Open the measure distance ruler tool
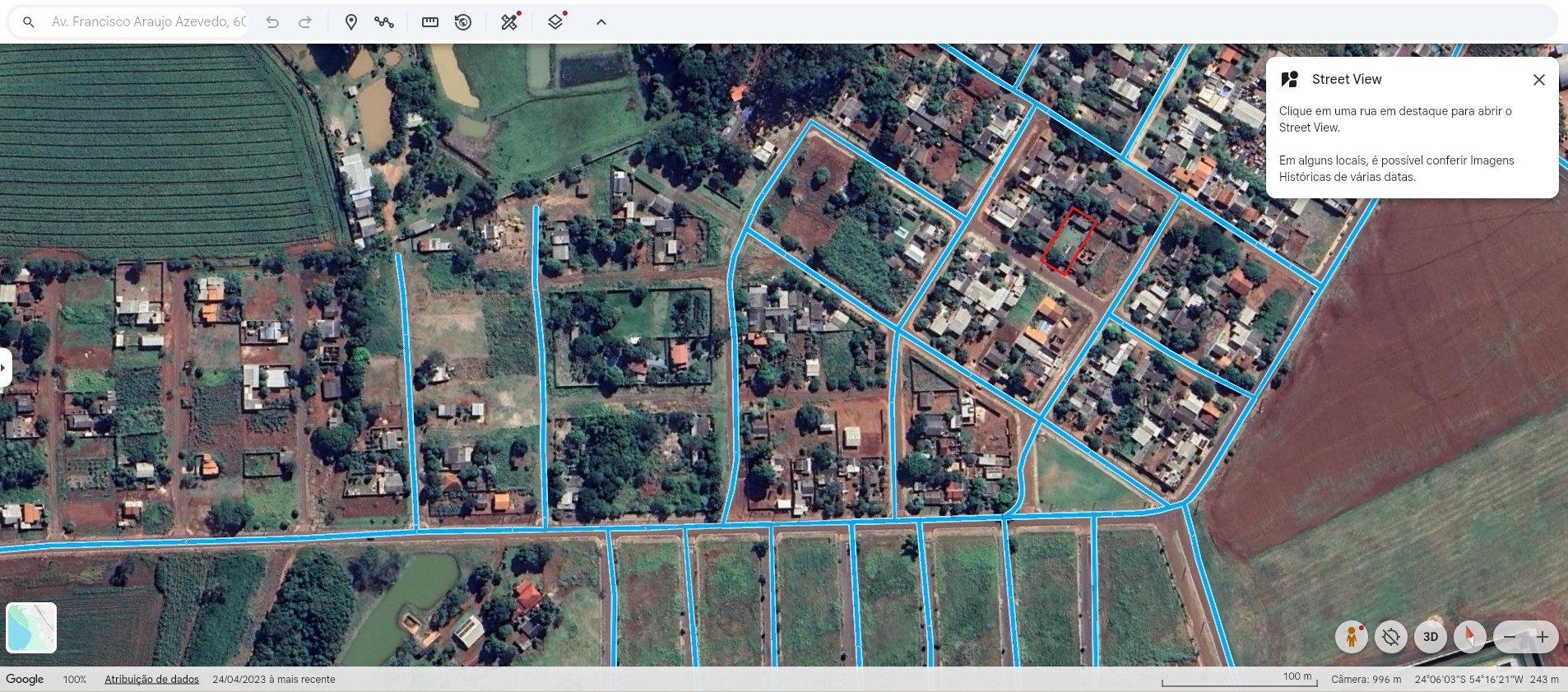 tap(430, 22)
